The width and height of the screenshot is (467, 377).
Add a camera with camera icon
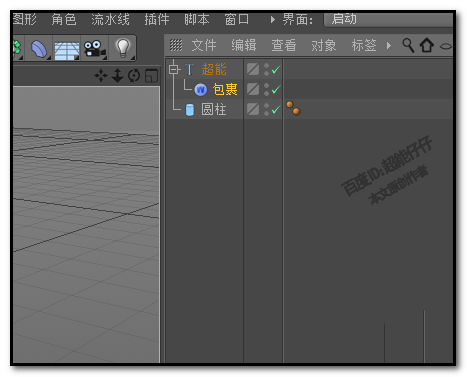(x=95, y=49)
